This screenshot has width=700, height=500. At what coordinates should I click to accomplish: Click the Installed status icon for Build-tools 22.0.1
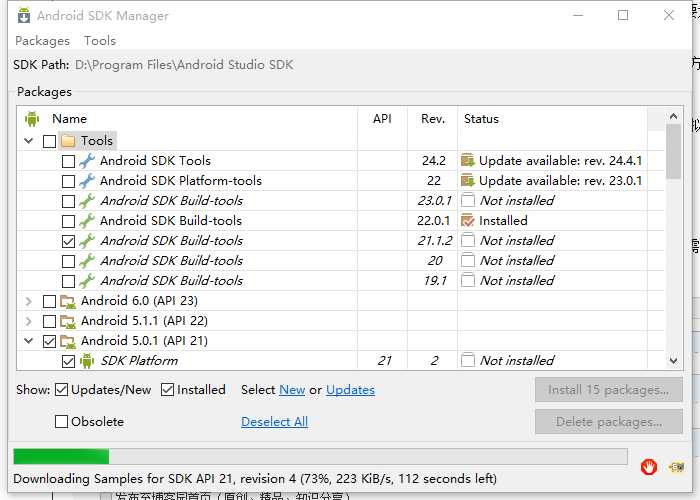click(x=467, y=221)
